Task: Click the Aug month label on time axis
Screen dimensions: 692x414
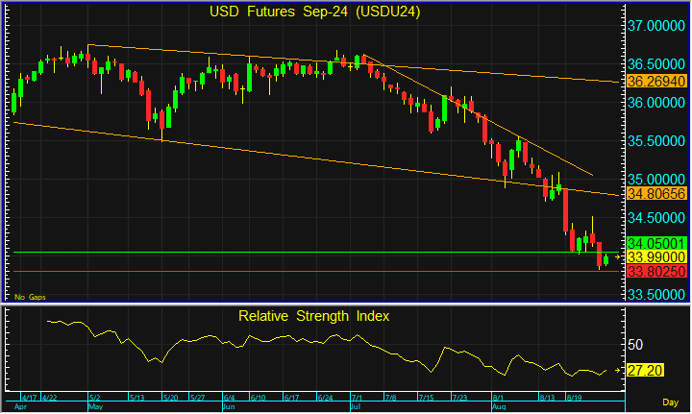Action: (x=498, y=408)
